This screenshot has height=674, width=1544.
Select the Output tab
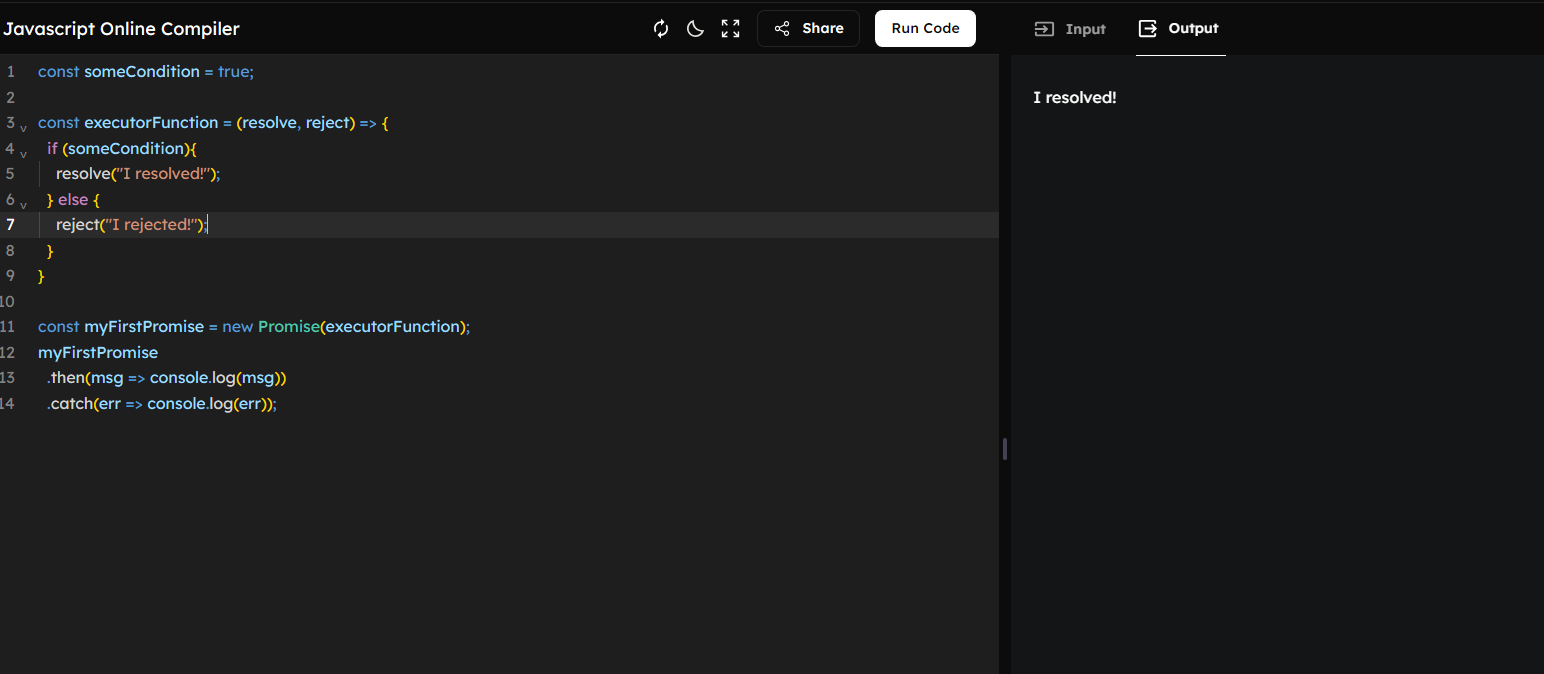[x=1180, y=29]
